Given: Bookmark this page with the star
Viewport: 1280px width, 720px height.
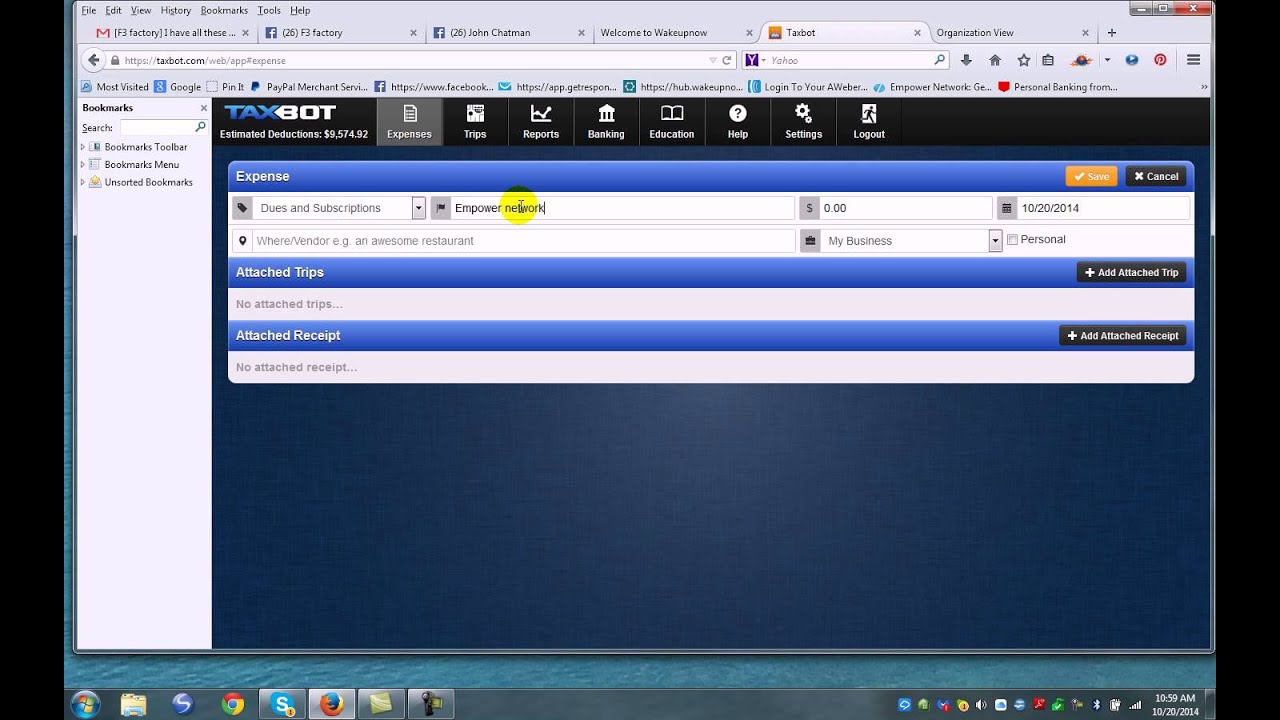Looking at the screenshot, I should [x=1023, y=60].
